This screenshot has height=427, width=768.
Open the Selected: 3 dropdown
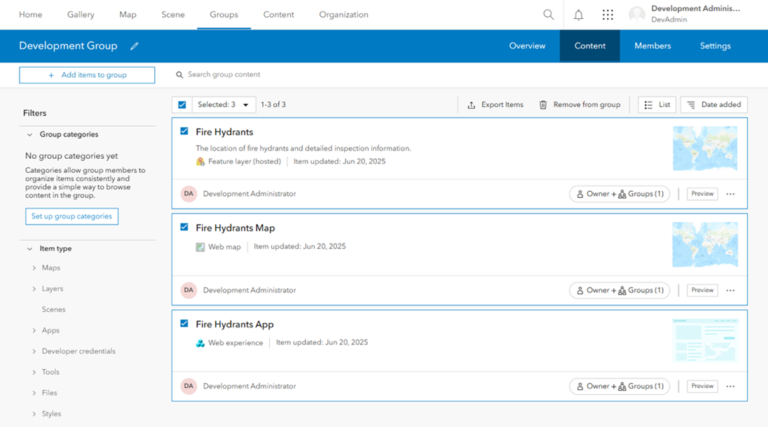[224, 105]
